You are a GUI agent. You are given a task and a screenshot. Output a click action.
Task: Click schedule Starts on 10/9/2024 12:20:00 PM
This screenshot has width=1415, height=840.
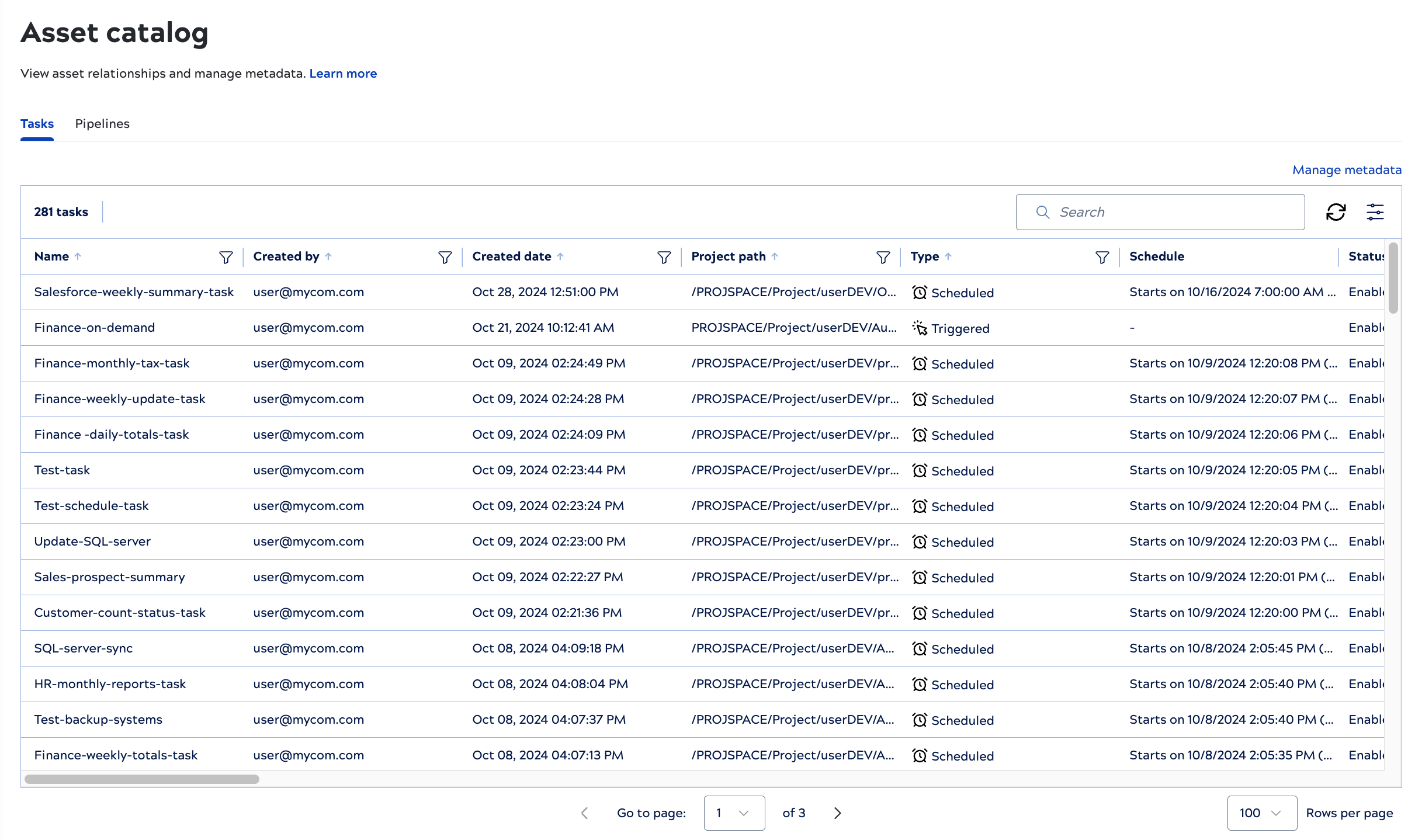tap(1233, 613)
